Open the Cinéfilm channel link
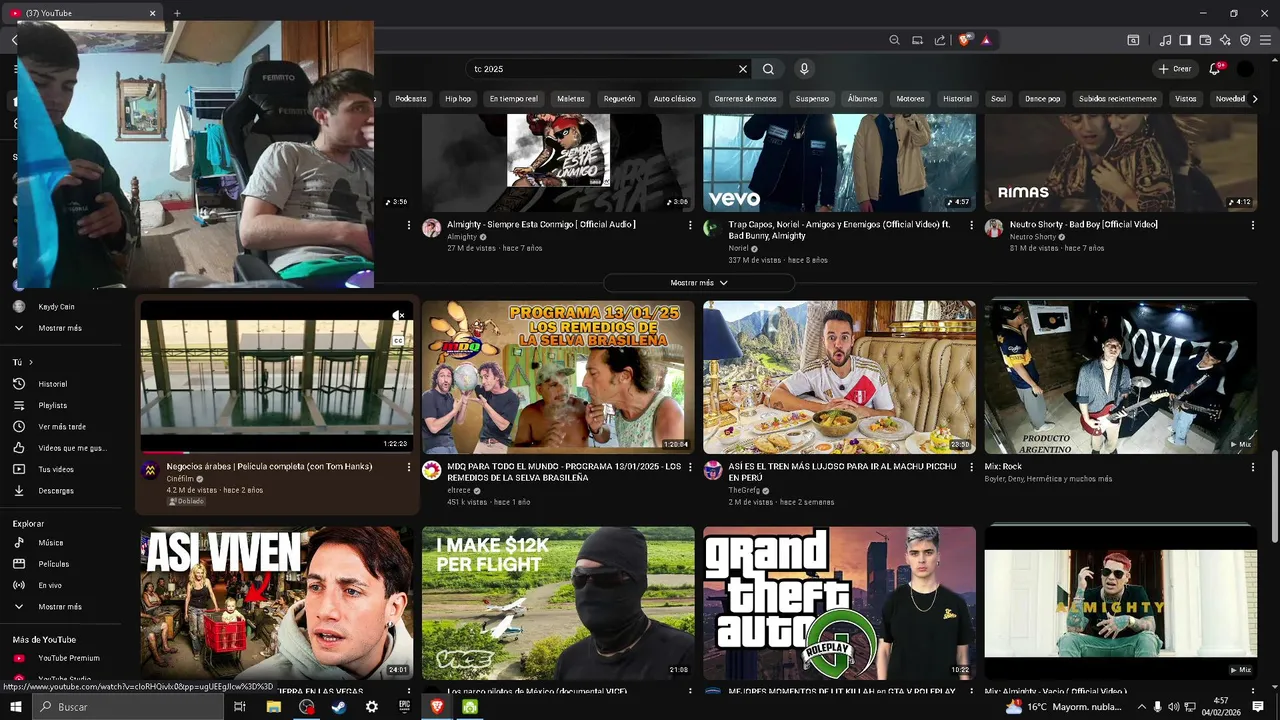1280x720 pixels. 180,479
